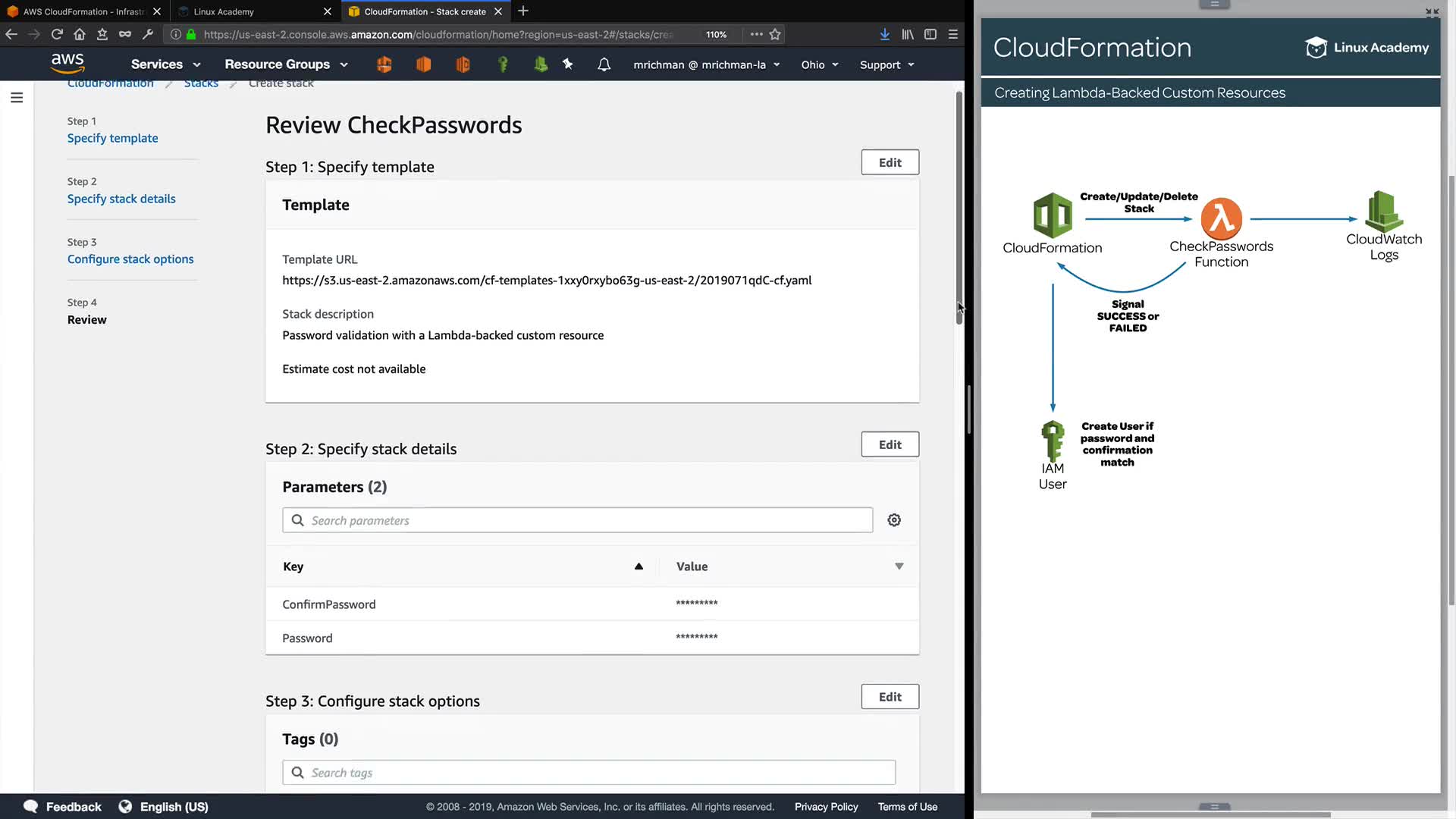Image resolution: width=1456 pixels, height=819 pixels.
Task: Click the browser downloads arrow icon
Action: (x=884, y=34)
